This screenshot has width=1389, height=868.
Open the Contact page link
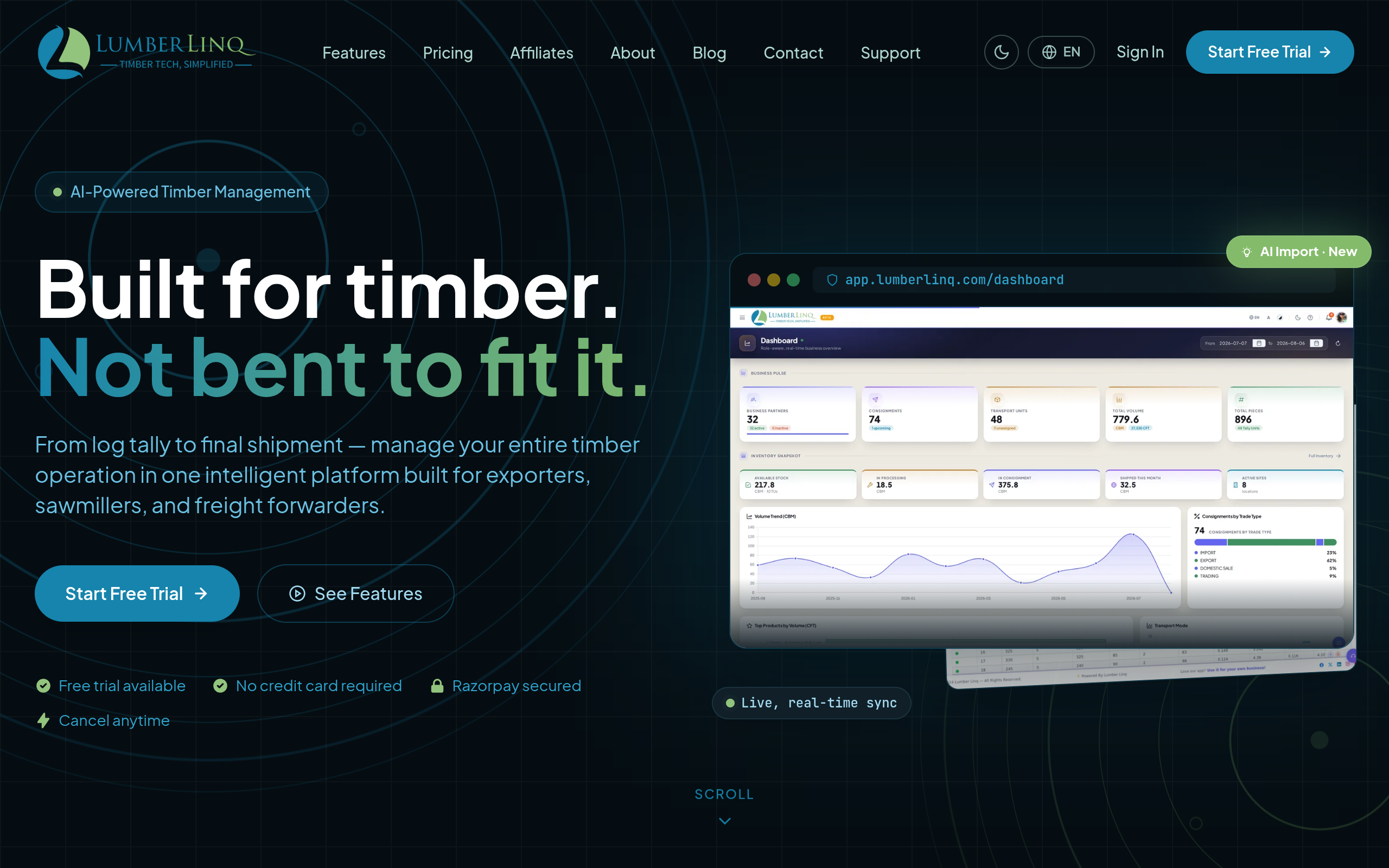tap(793, 53)
